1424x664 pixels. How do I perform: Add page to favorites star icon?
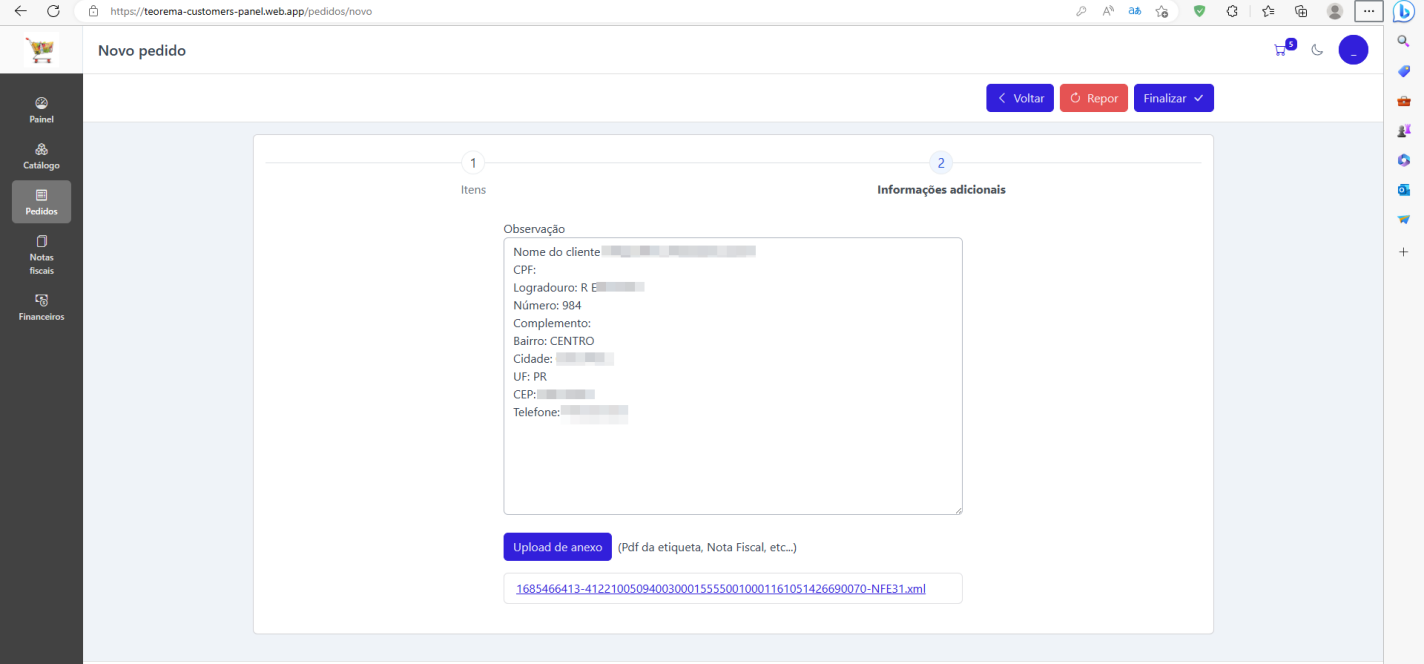1161,11
